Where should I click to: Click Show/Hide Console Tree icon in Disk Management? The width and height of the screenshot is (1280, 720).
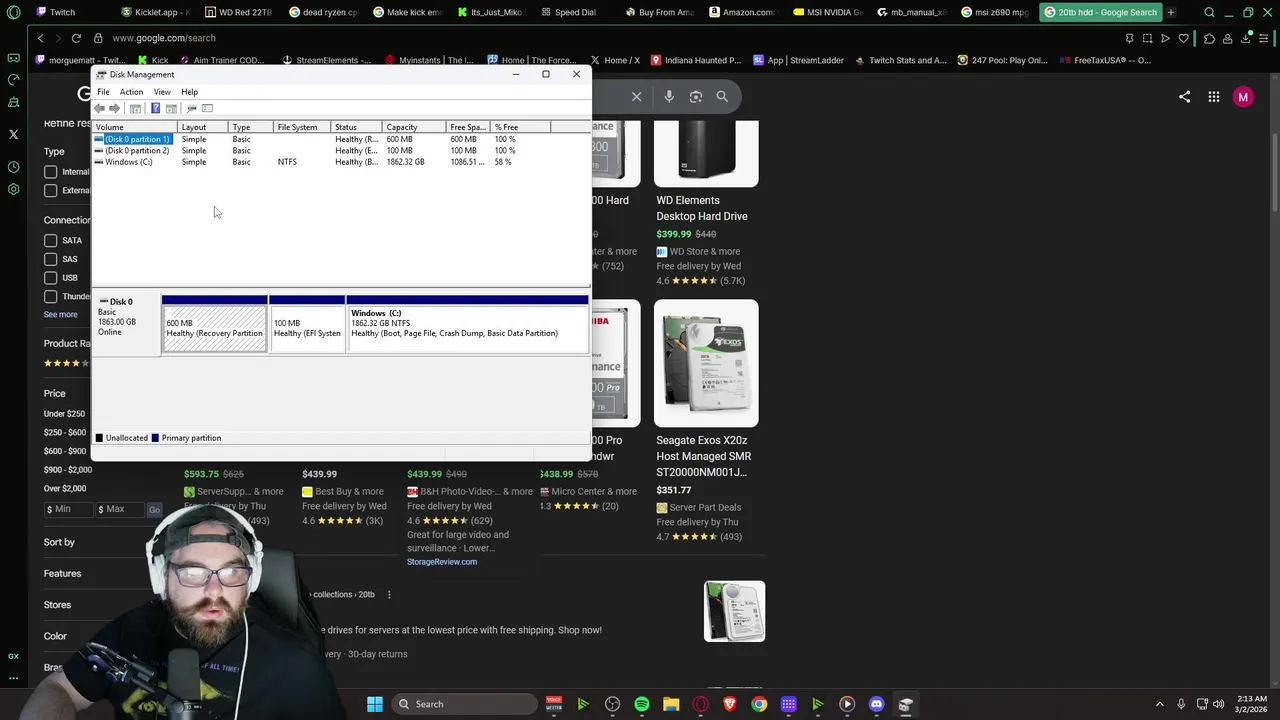pyautogui.click(x=135, y=108)
